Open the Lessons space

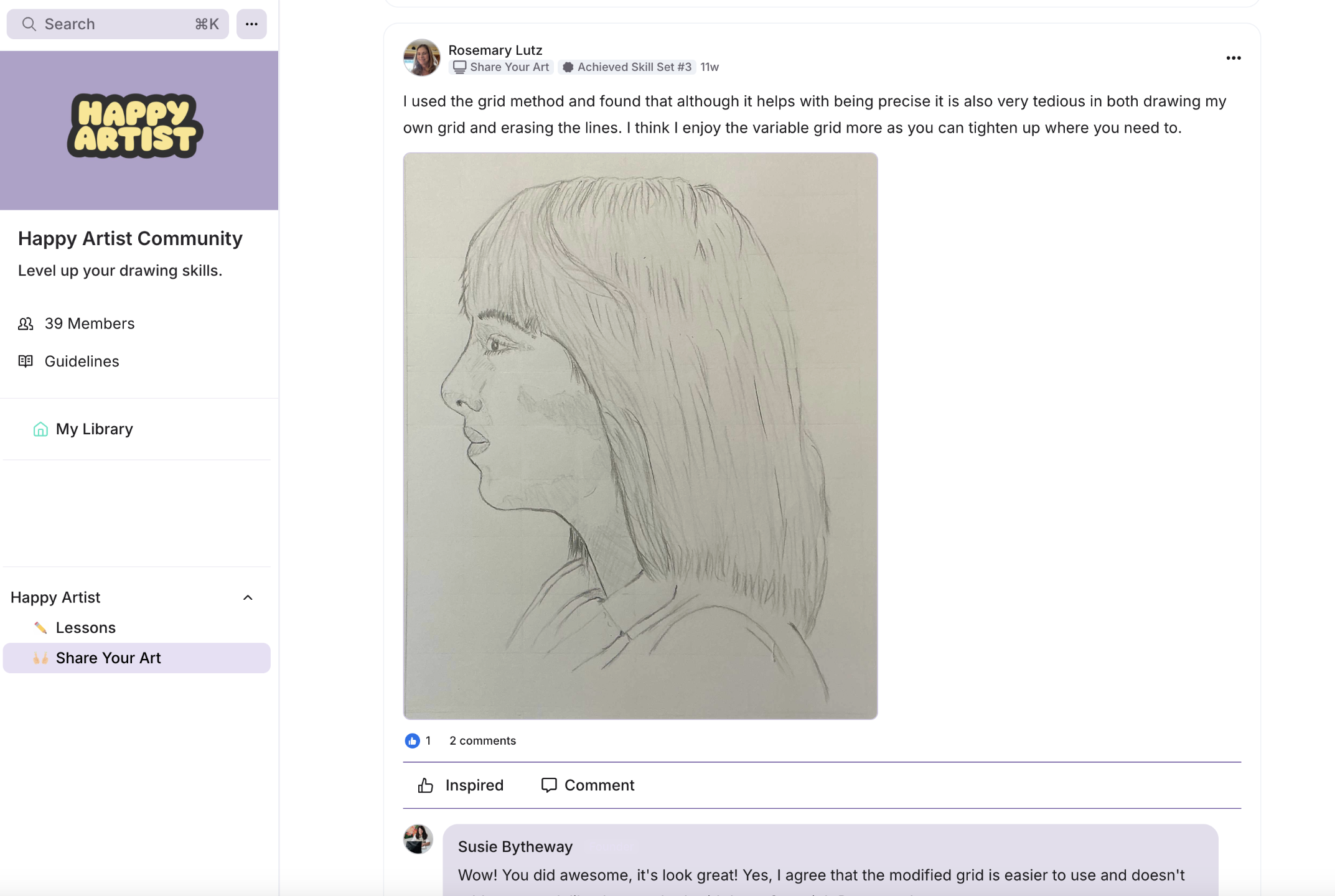86,627
